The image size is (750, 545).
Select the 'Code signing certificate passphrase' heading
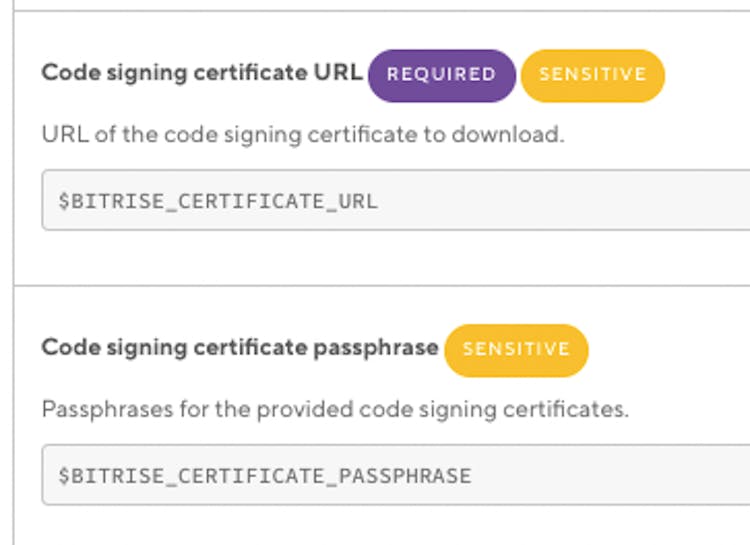coord(239,348)
